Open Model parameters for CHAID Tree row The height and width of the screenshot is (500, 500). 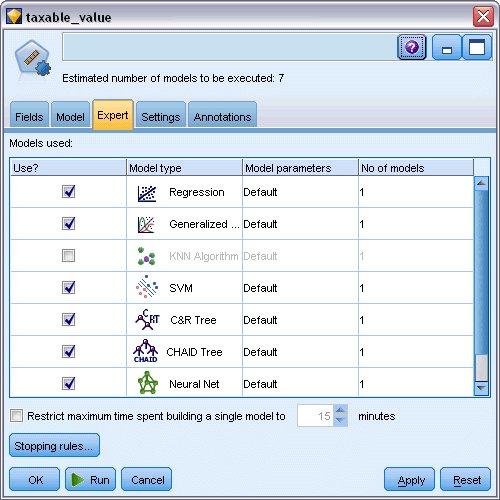300,352
